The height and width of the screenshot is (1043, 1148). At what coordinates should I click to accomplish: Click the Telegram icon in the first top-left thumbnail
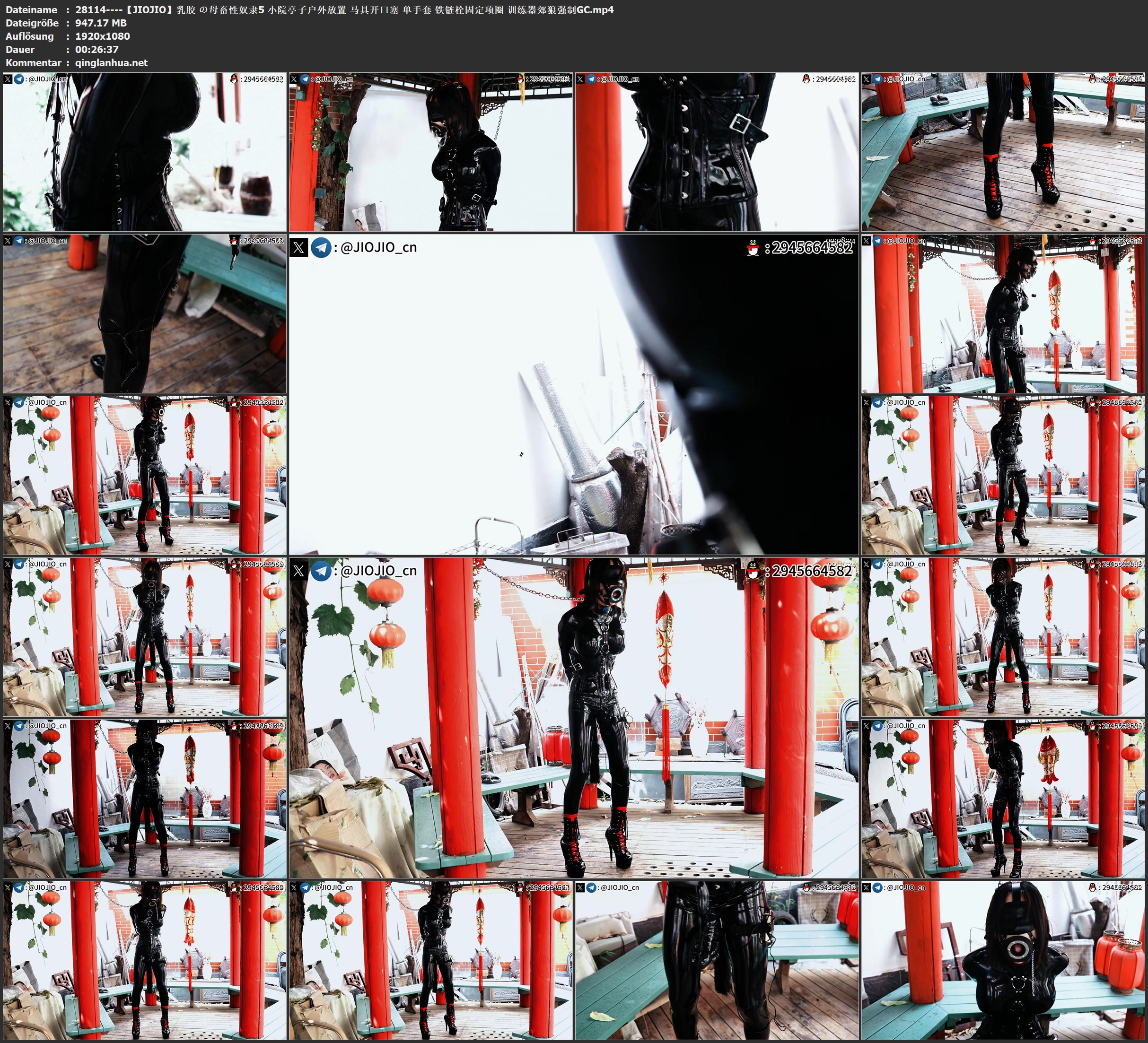pyautogui.click(x=19, y=79)
